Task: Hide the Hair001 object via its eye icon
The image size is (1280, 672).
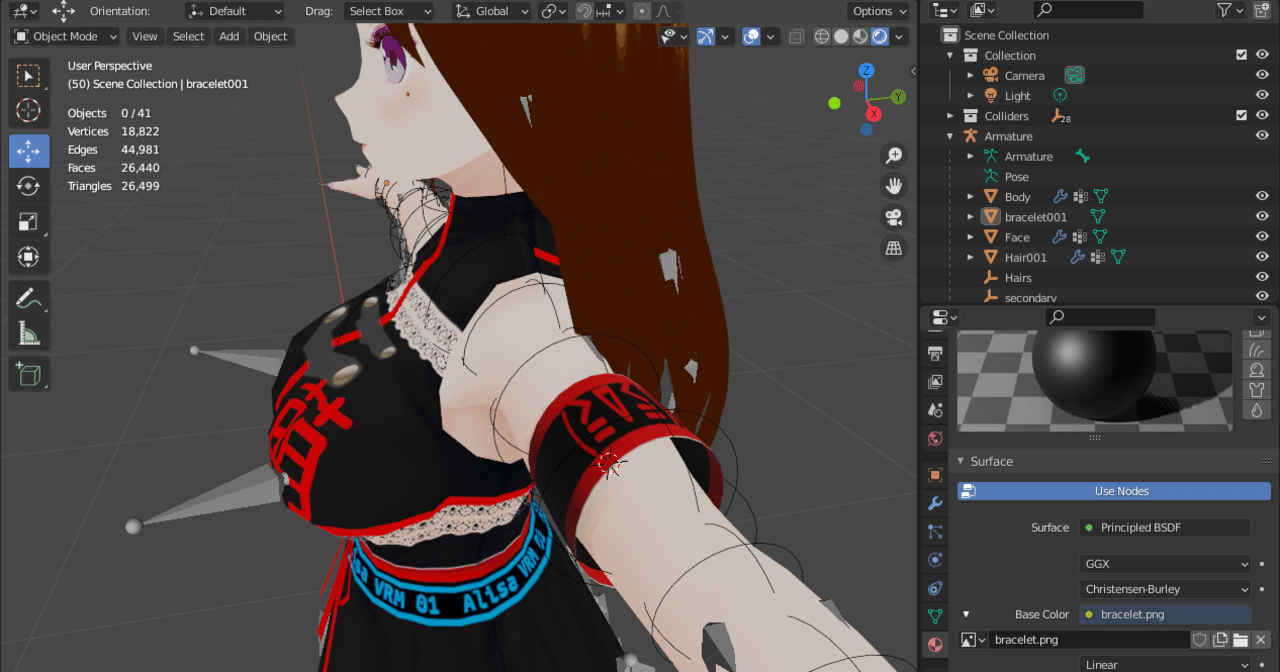Action: [x=1262, y=257]
